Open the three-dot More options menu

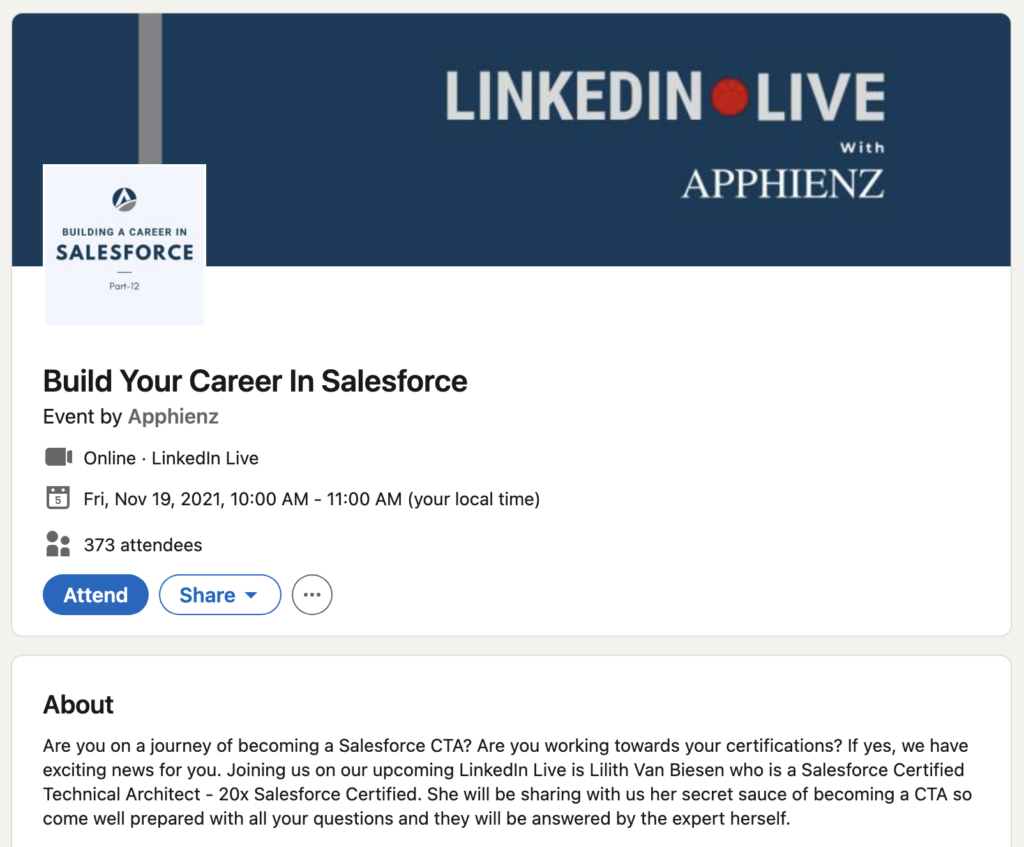coord(311,594)
